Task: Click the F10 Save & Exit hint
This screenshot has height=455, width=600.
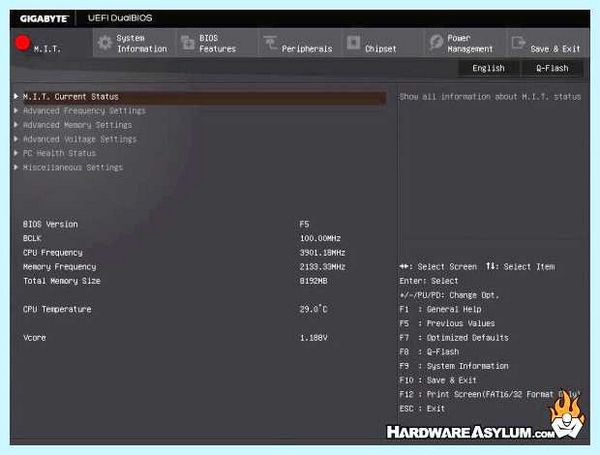Action: (x=438, y=380)
